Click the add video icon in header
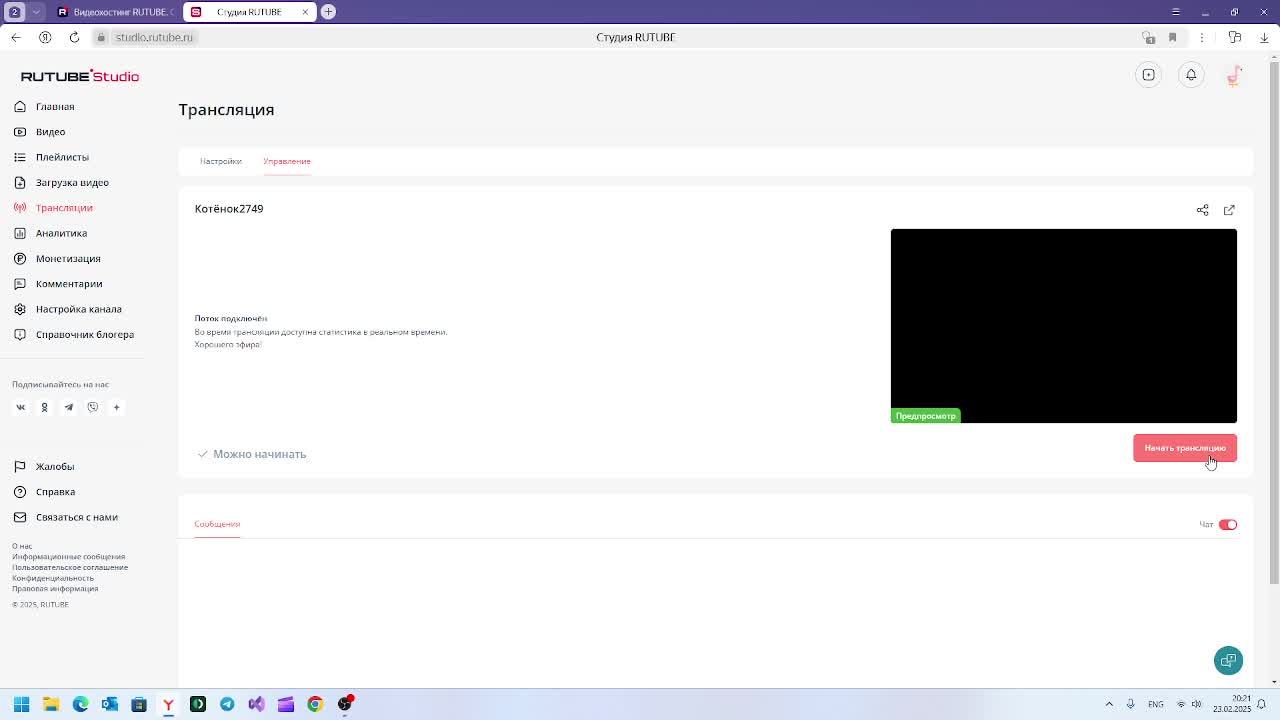1280x720 pixels. [1149, 75]
